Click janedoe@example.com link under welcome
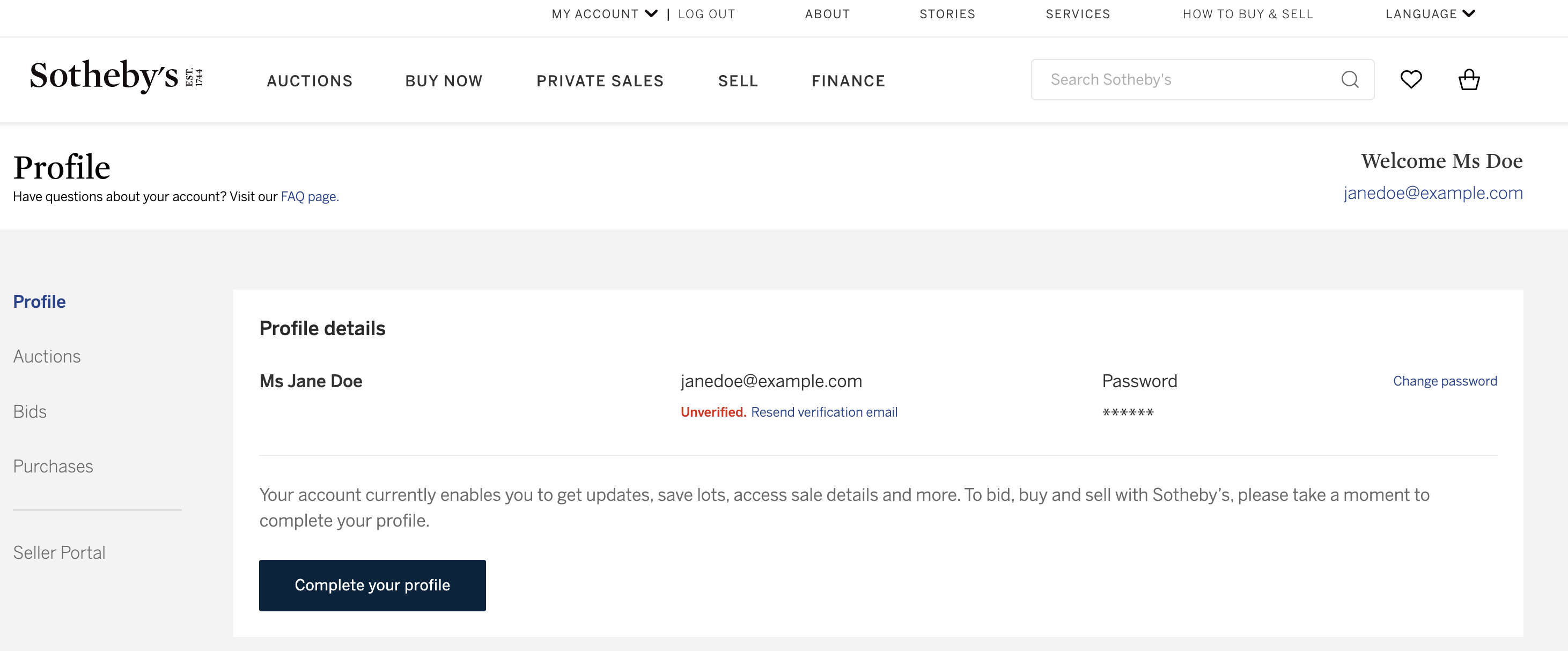The width and height of the screenshot is (1568, 651). (1433, 193)
